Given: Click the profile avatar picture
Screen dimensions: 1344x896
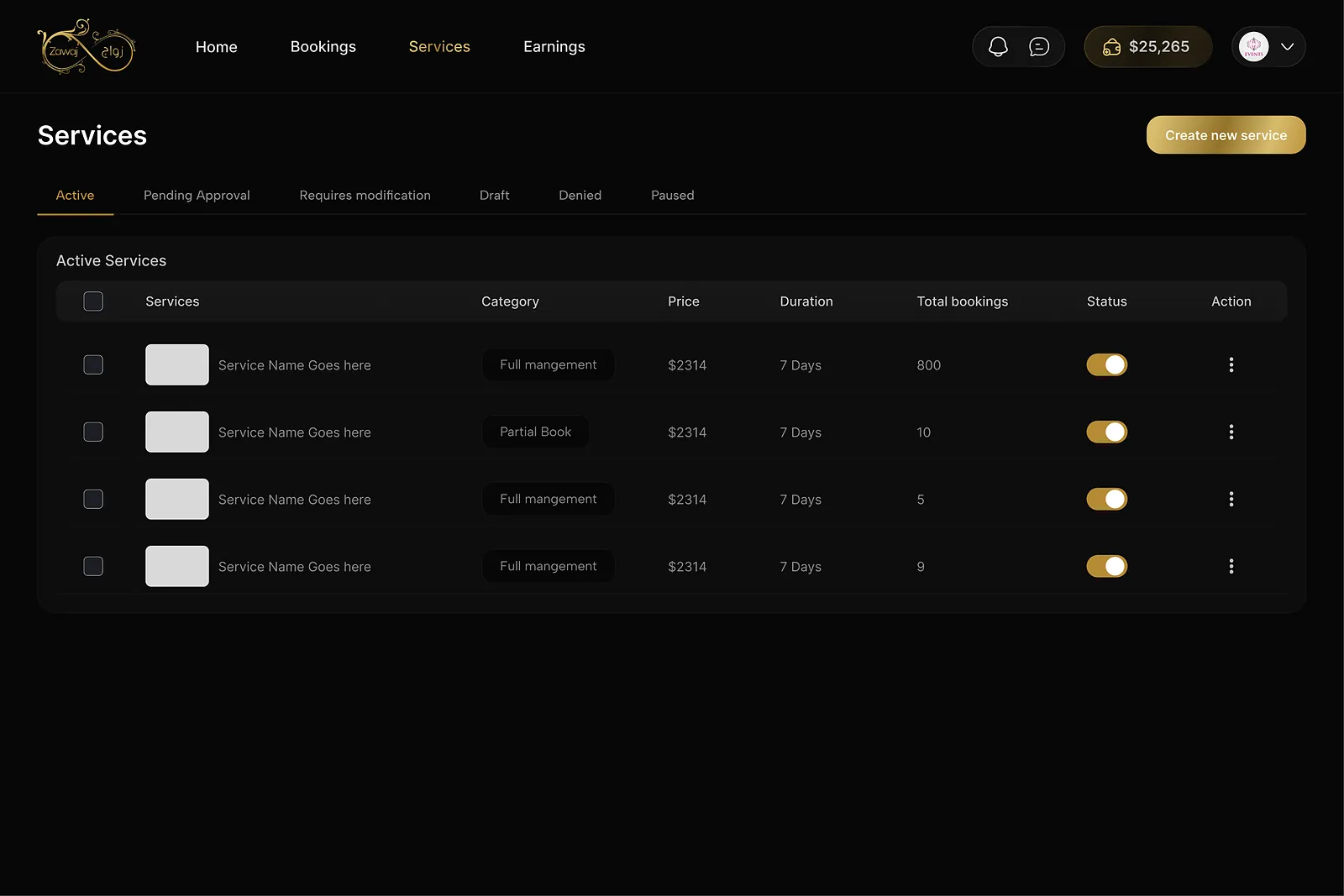Looking at the screenshot, I should 1253,47.
